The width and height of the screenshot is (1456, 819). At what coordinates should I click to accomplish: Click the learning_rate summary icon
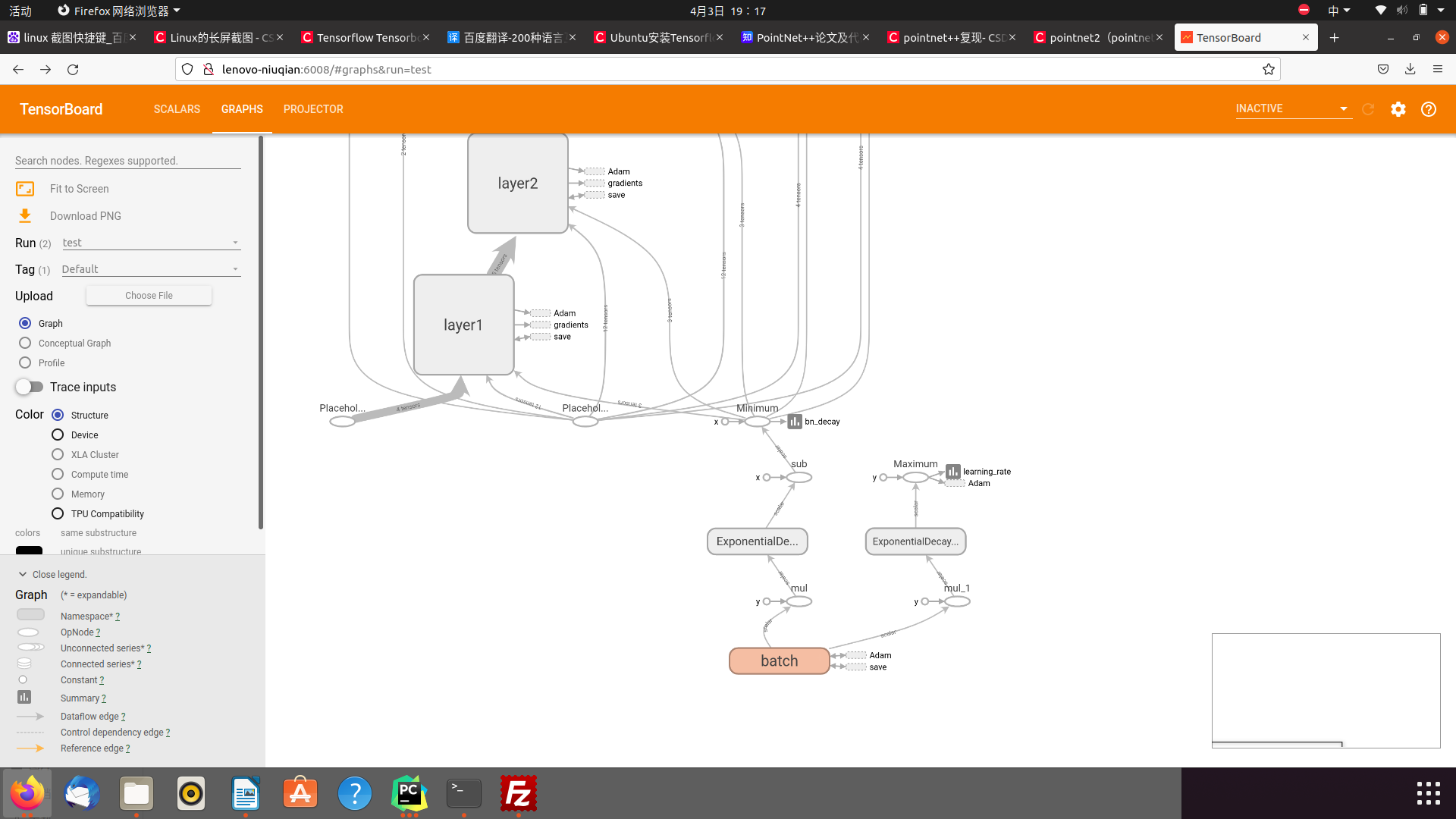953,472
